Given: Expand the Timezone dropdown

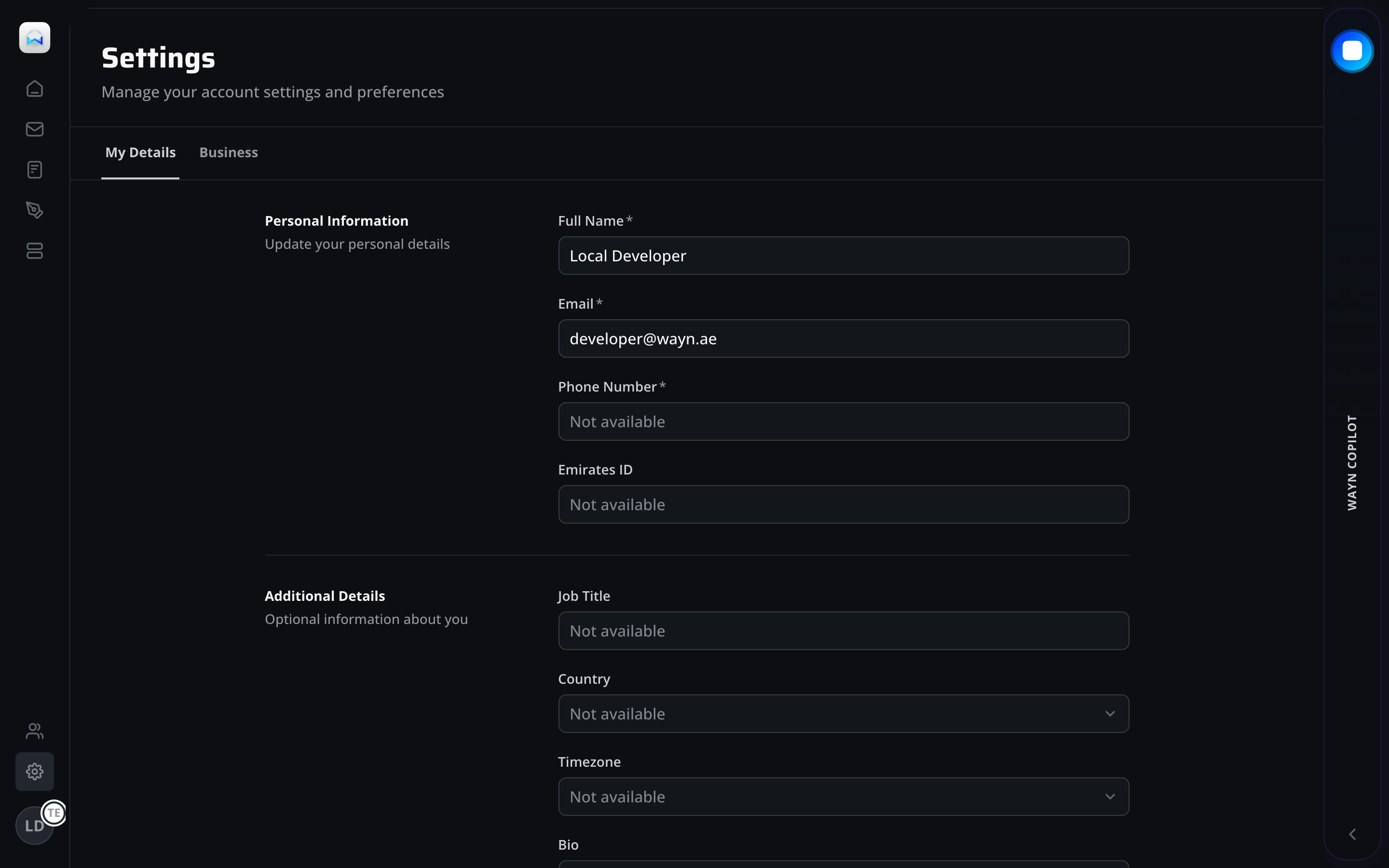Looking at the screenshot, I should click(843, 797).
